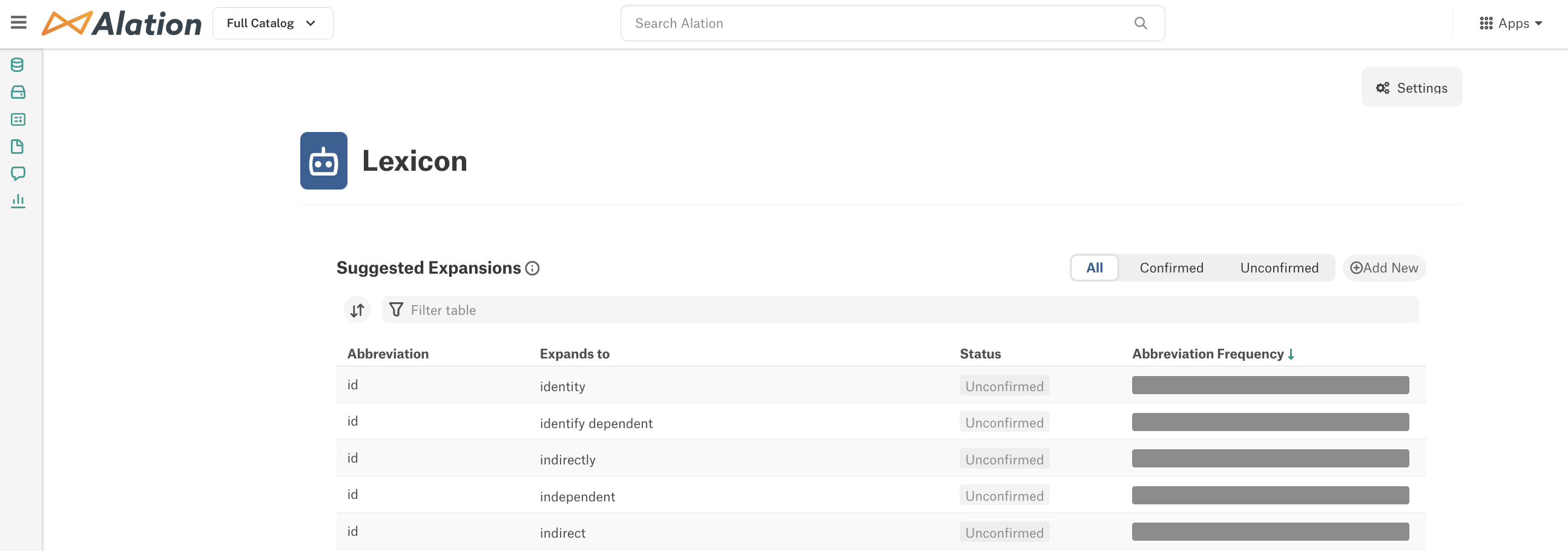The height and width of the screenshot is (551, 1568).
Task: Click Unconfirmed status for identity row
Action: (x=1004, y=386)
